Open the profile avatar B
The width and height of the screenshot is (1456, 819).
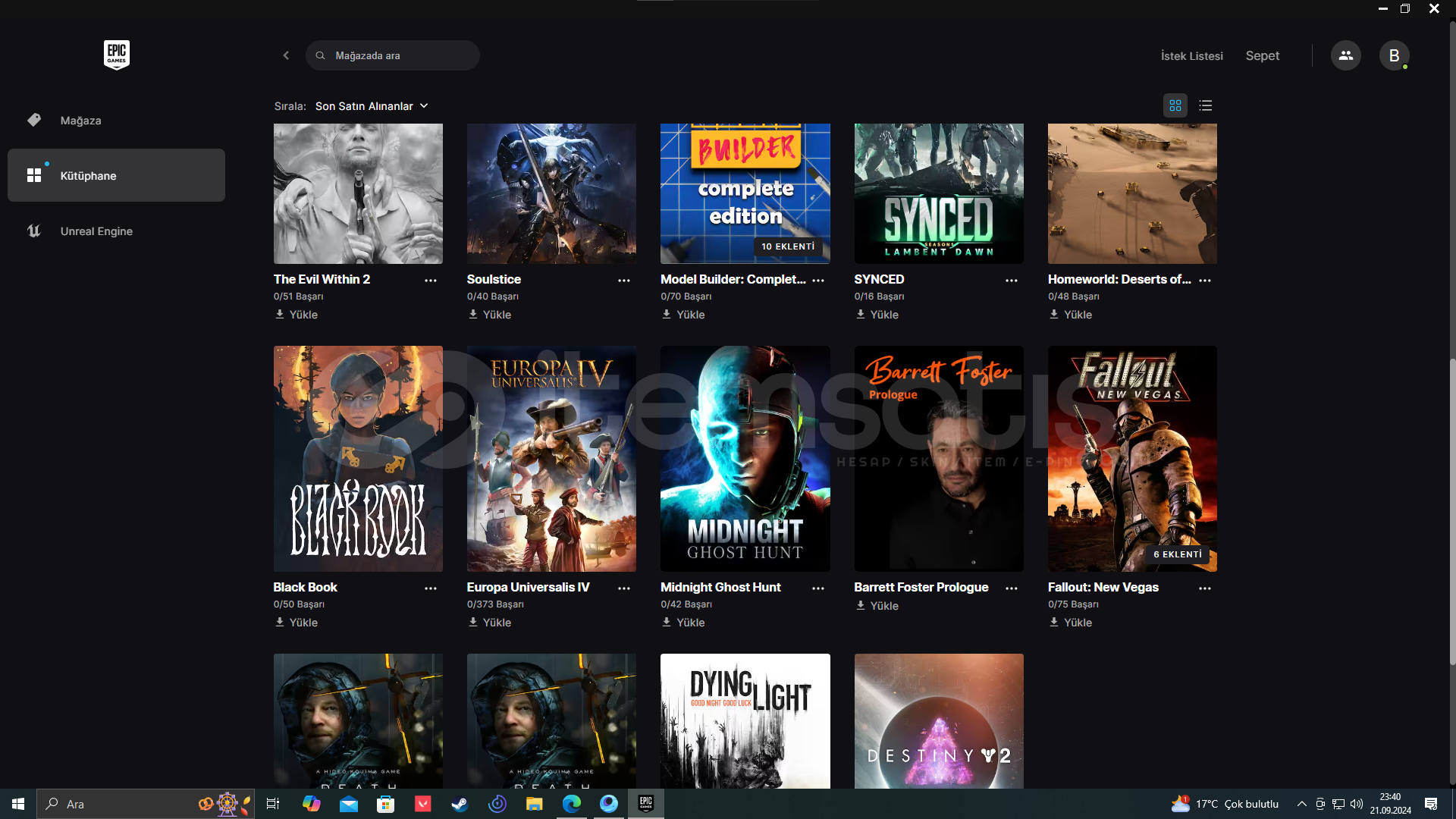coord(1394,55)
